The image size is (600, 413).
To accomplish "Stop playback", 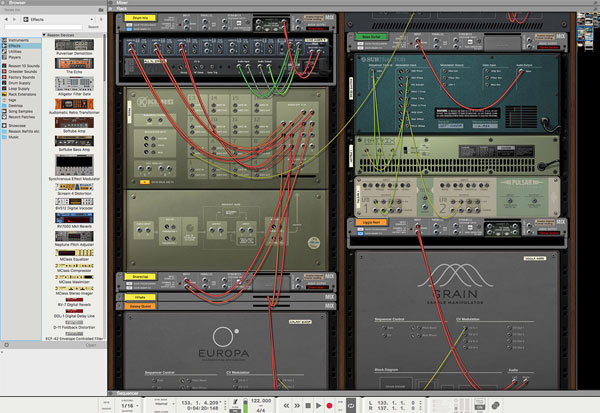I will coord(308,405).
